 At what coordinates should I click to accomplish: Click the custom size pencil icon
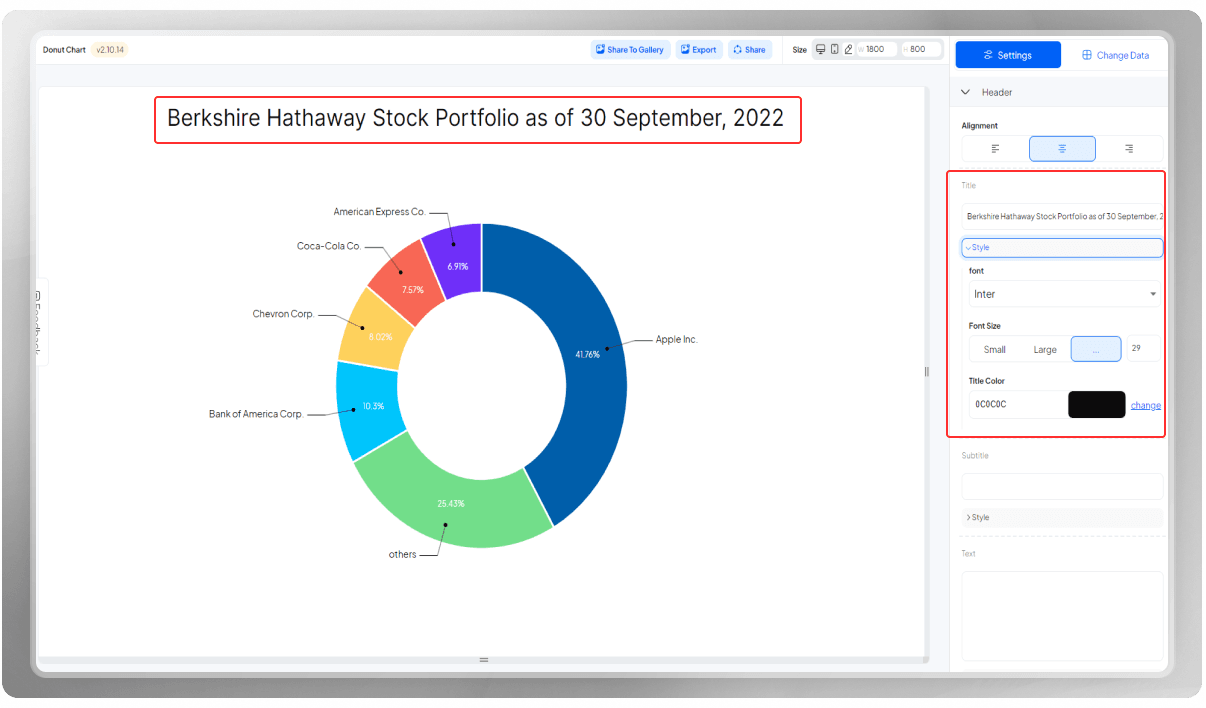pos(848,49)
